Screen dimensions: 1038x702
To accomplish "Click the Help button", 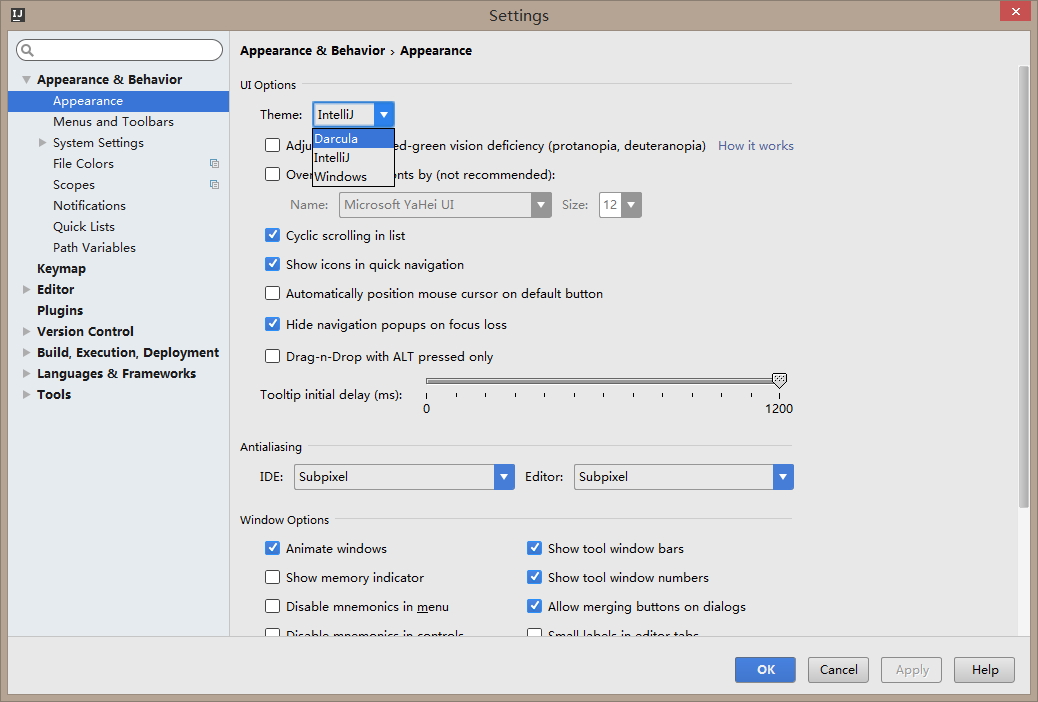I will coord(985,670).
